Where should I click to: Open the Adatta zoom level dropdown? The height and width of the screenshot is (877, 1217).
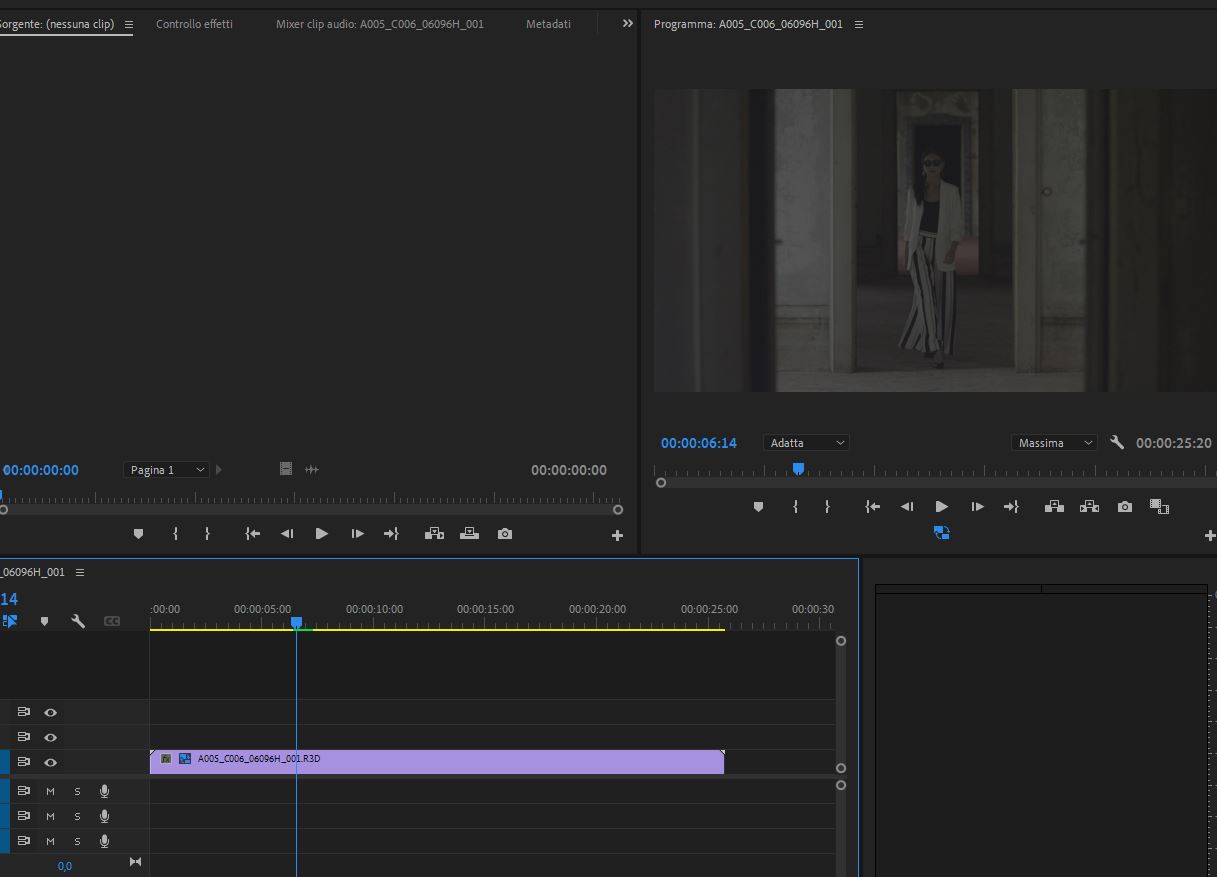click(806, 442)
